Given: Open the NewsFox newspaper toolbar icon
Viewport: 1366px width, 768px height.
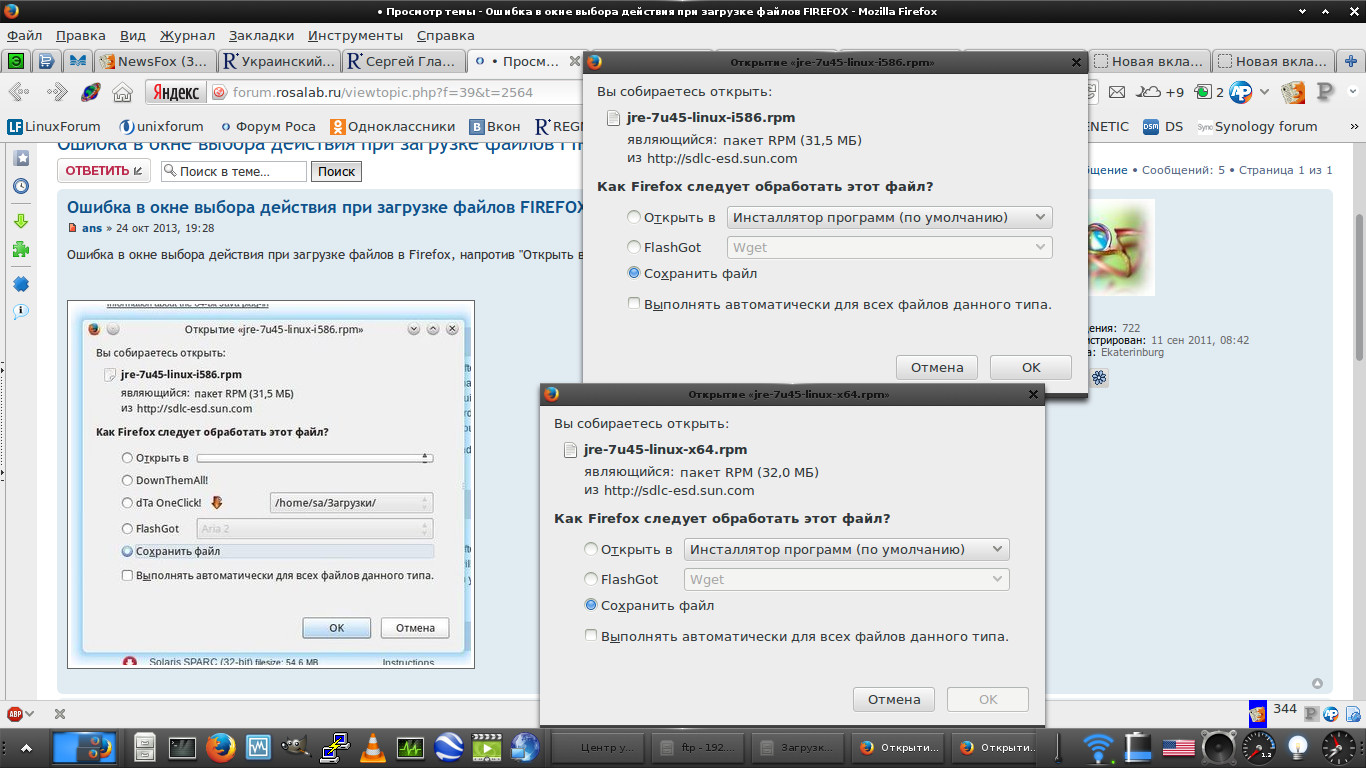Looking at the screenshot, I should click(x=1293, y=93).
